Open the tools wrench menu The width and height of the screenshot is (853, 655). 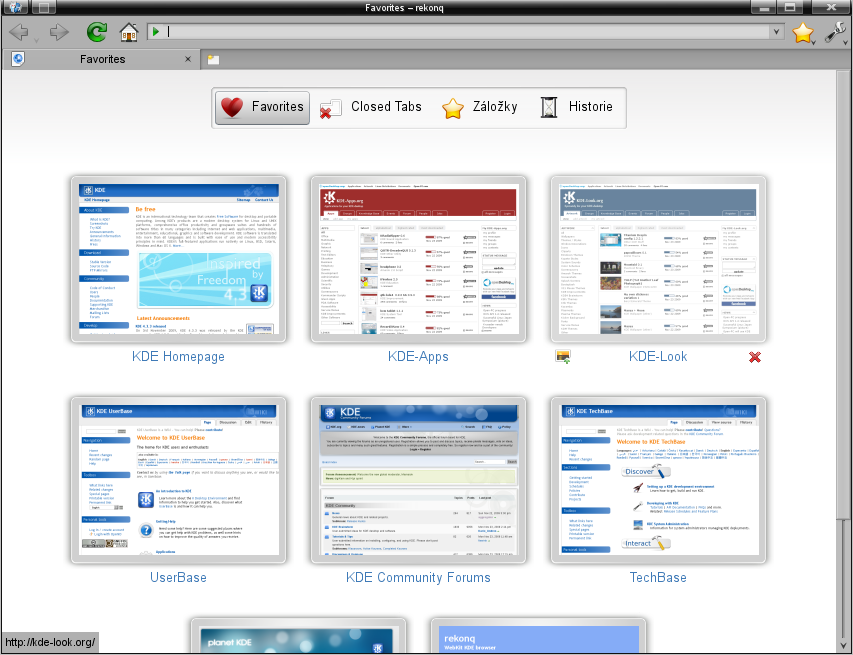[835, 33]
